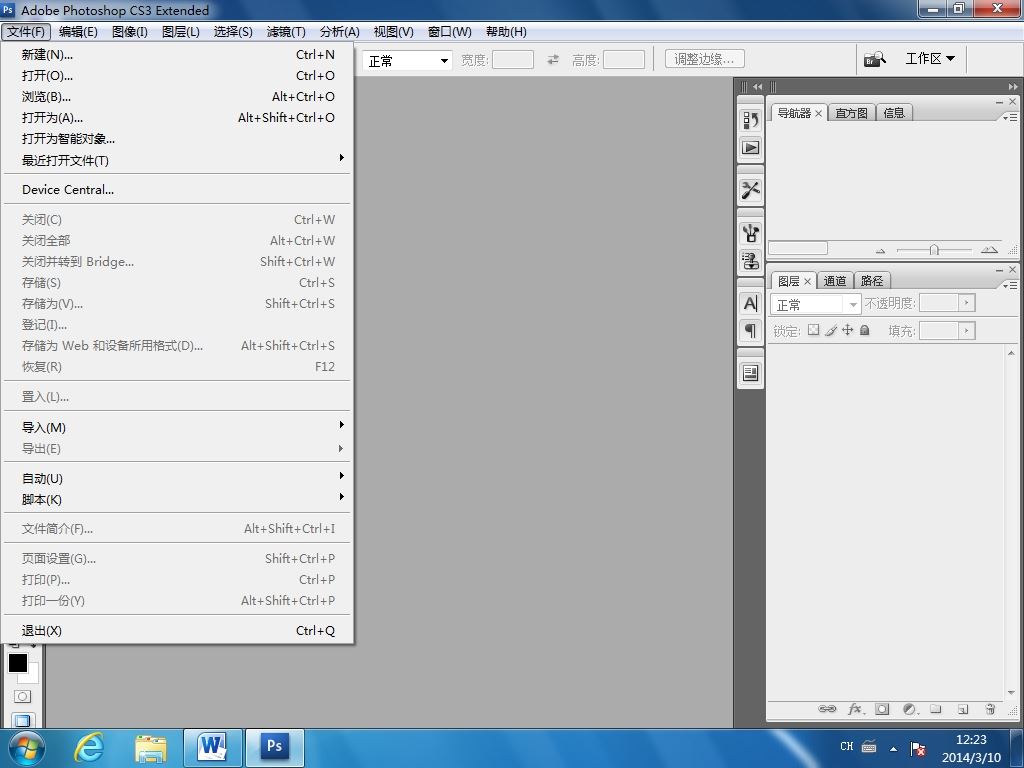The image size is (1024, 768).
Task: Open the Actions panel play icon
Action: pyautogui.click(x=750, y=148)
